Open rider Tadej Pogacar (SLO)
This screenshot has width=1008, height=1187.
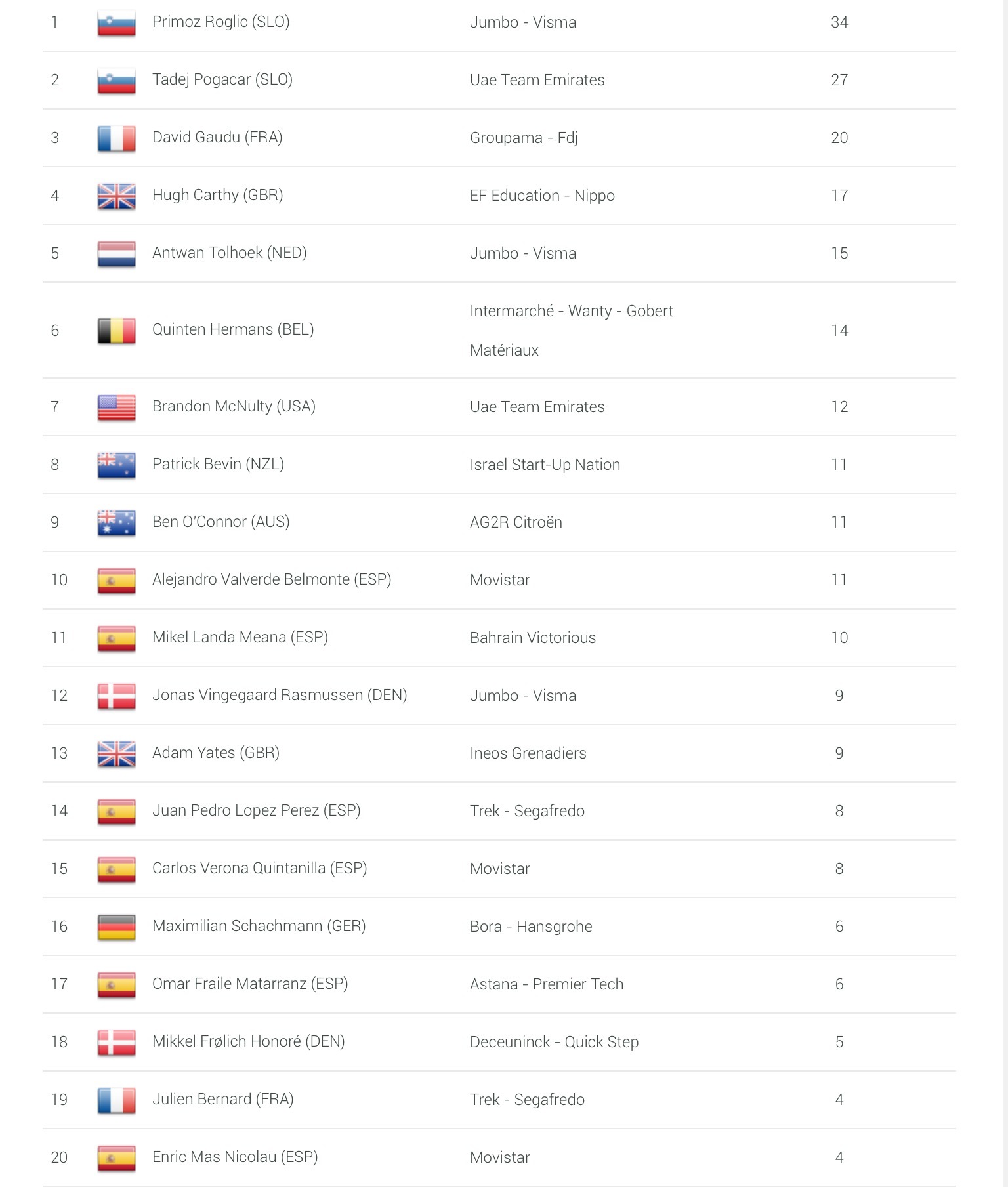(x=222, y=80)
